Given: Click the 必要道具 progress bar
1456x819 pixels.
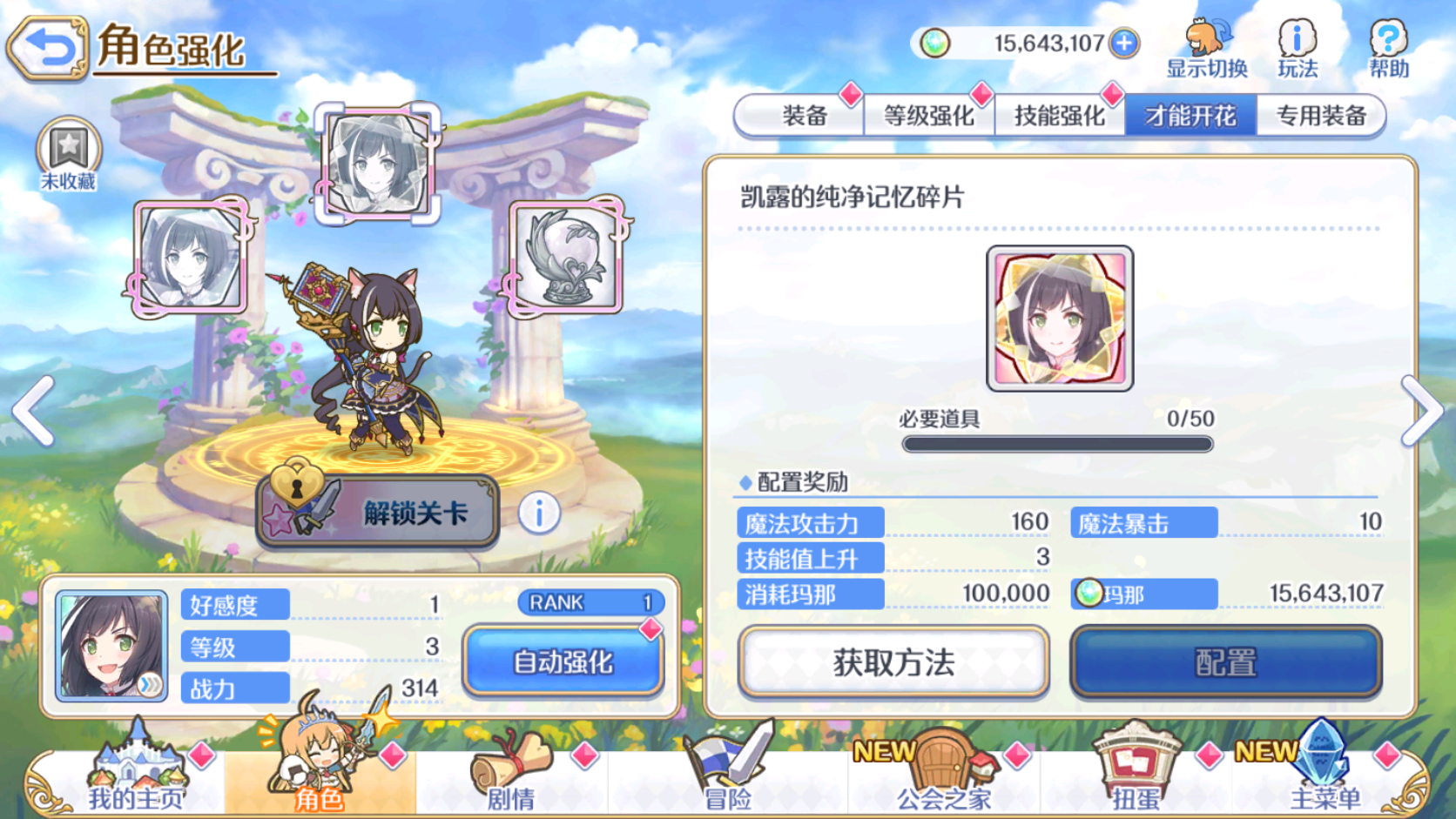Looking at the screenshot, I should coord(1057,444).
